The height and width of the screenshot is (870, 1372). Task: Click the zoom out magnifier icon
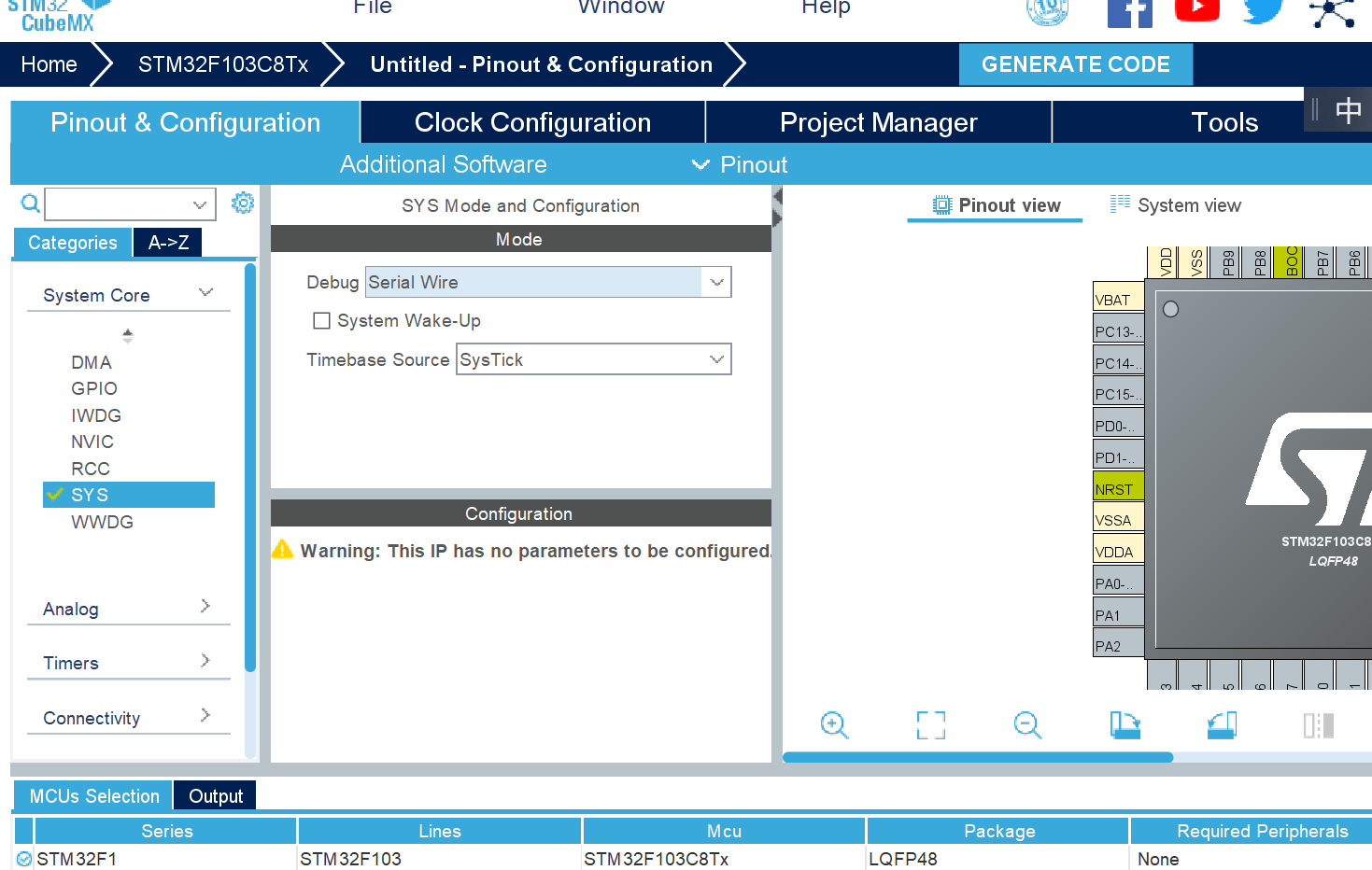pyautogui.click(x=1027, y=725)
